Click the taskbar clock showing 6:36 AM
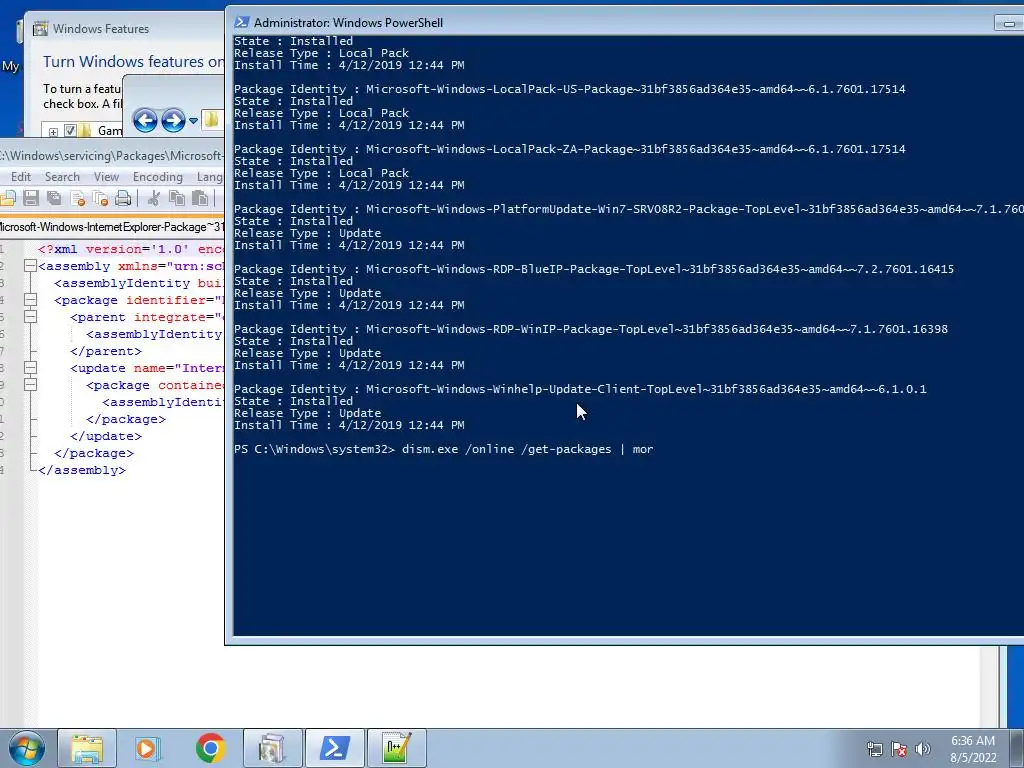Image resolution: width=1024 pixels, height=768 pixels. tap(972, 749)
